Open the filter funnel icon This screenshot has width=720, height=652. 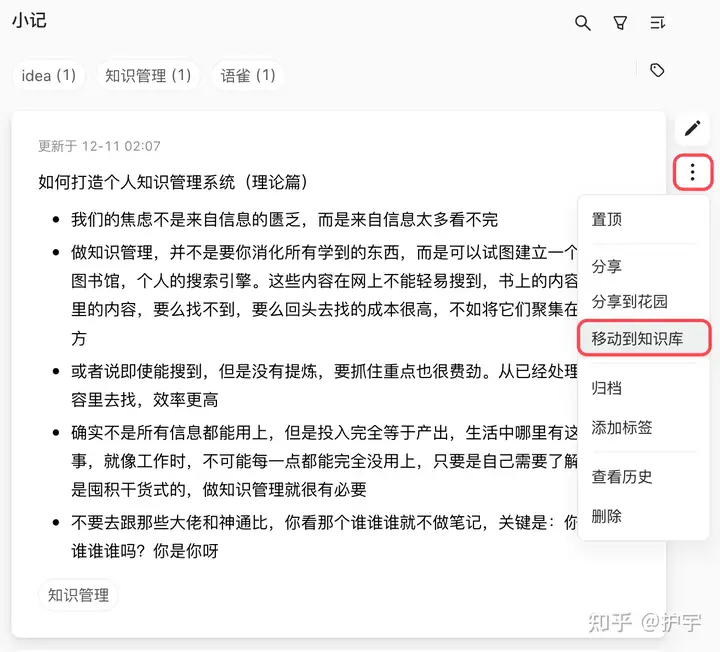pyautogui.click(x=620, y=23)
